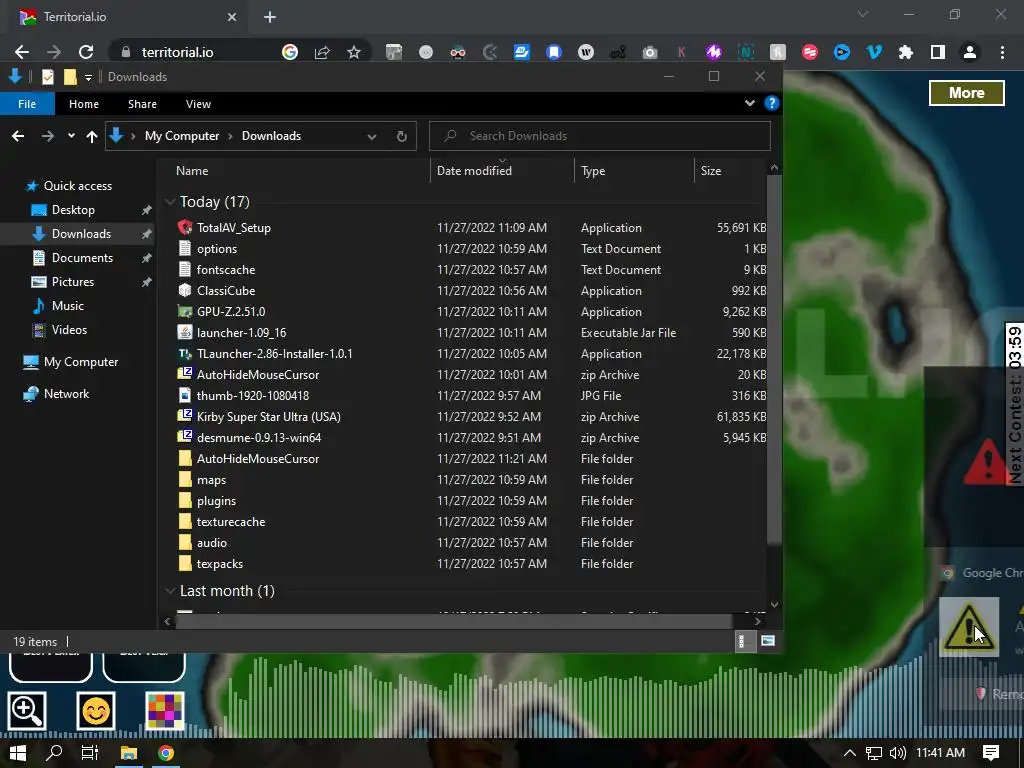
Task: Select Network in navigation pane
Action: click(67, 394)
